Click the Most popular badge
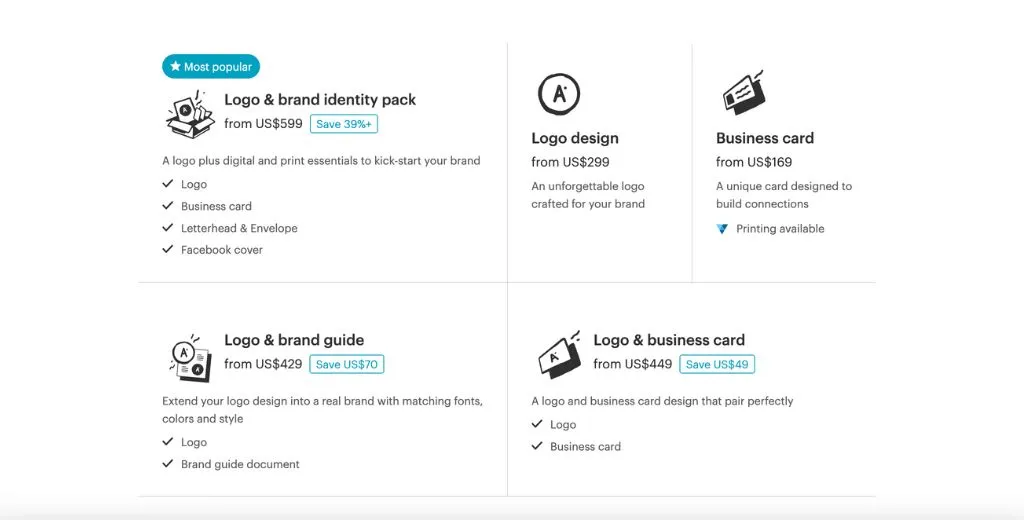 click(211, 67)
